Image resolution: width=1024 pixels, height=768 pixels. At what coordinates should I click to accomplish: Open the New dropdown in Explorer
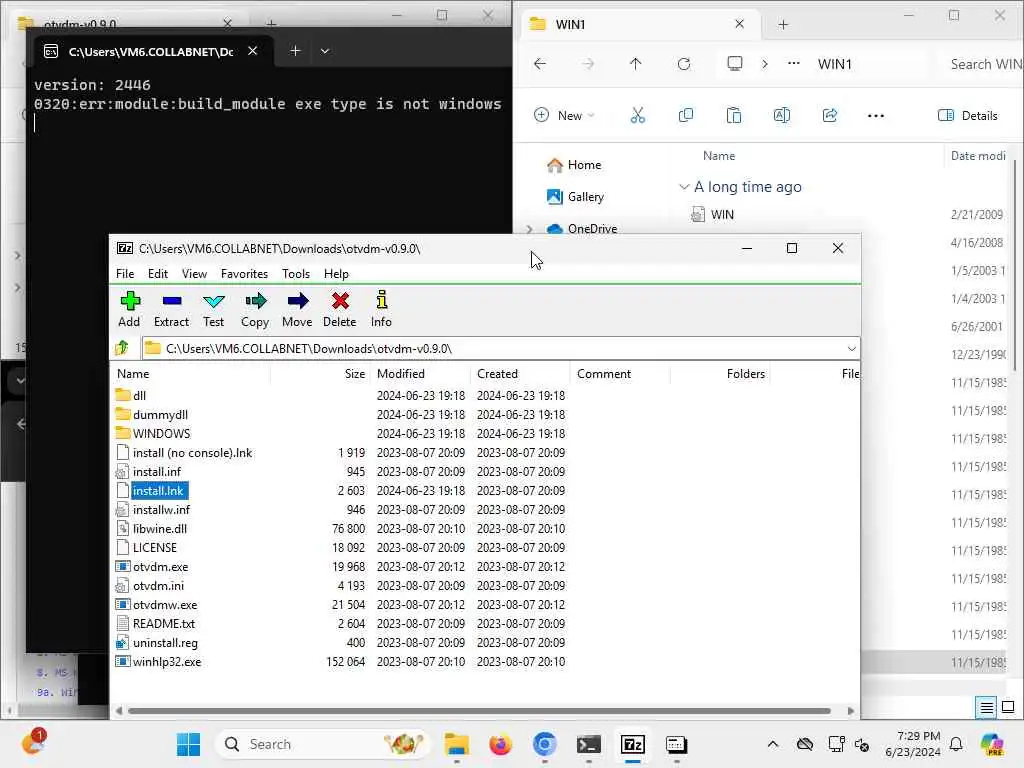coord(565,116)
